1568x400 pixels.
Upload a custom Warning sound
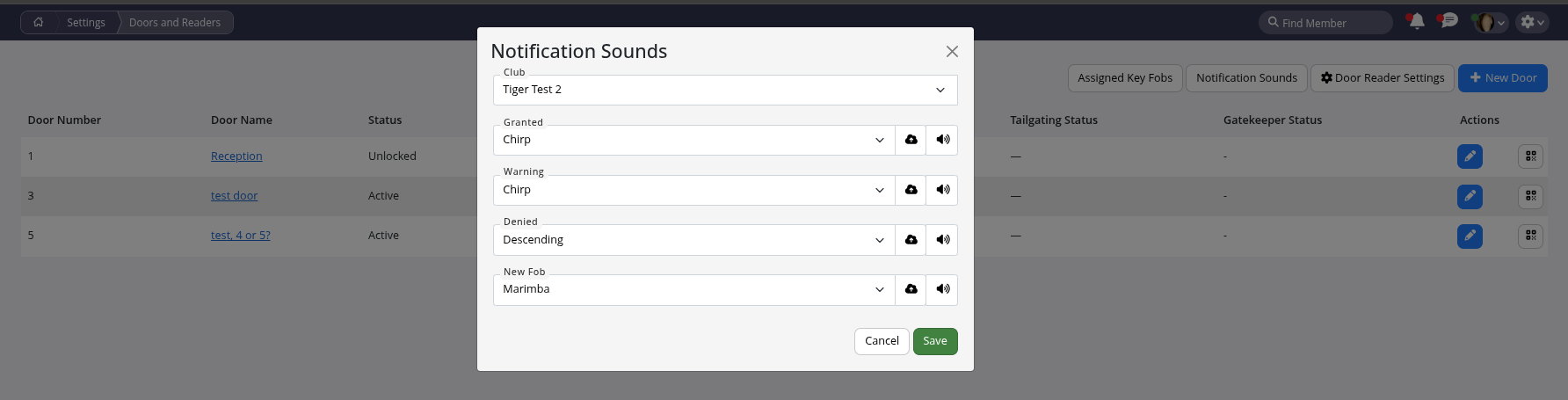[x=911, y=190]
